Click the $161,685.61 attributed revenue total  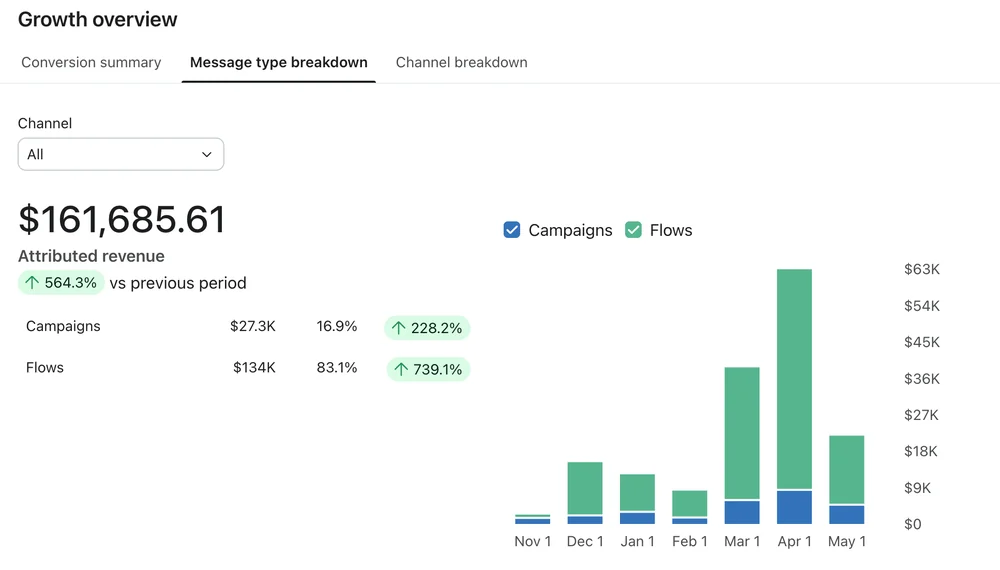(122, 219)
